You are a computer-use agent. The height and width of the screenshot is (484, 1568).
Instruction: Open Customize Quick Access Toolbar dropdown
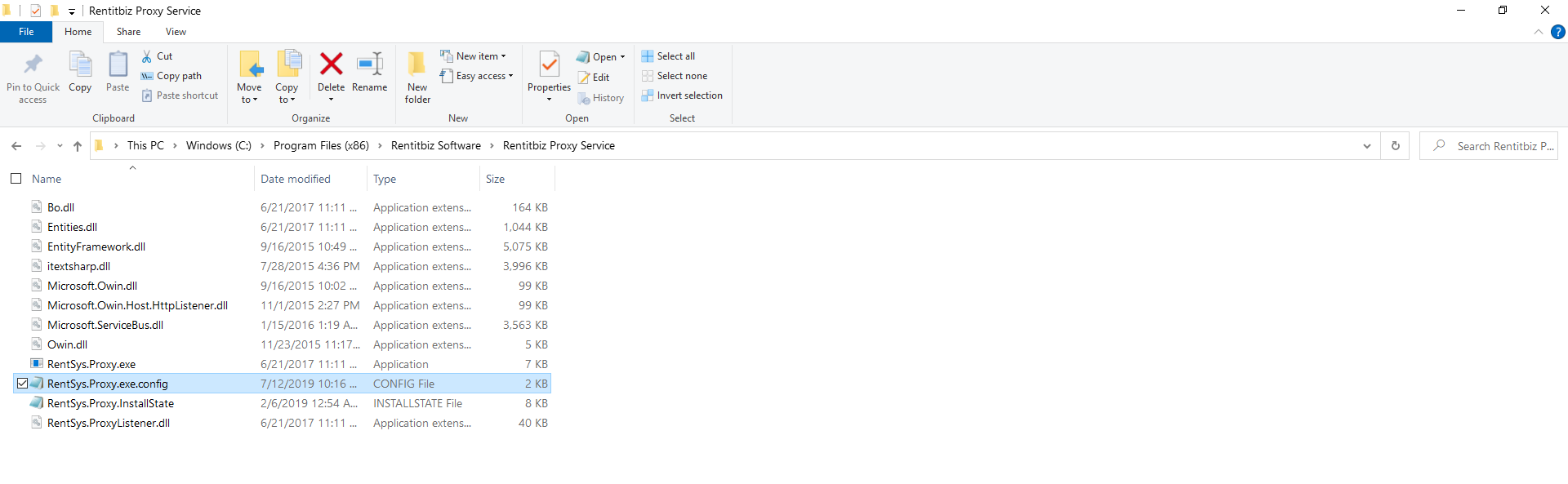[72, 11]
